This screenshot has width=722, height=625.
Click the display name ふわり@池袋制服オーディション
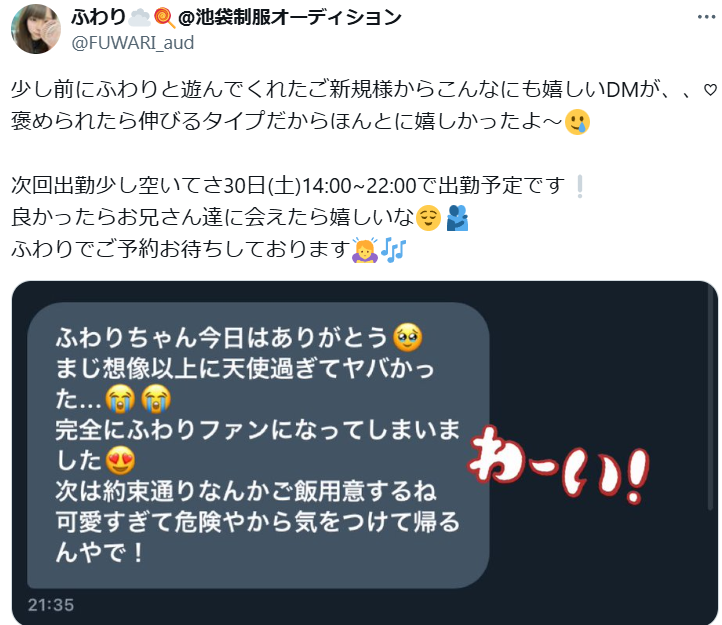click(236, 18)
